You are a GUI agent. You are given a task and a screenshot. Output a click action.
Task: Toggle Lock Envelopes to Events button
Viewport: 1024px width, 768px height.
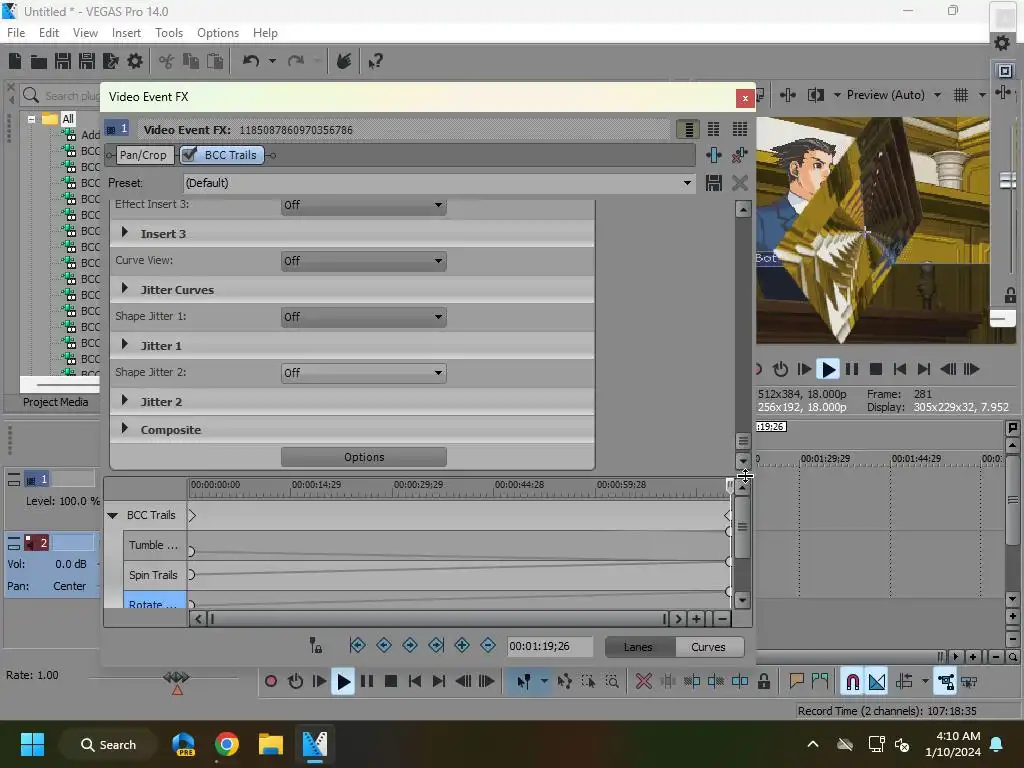pyautogui.click(x=945, y=682)
